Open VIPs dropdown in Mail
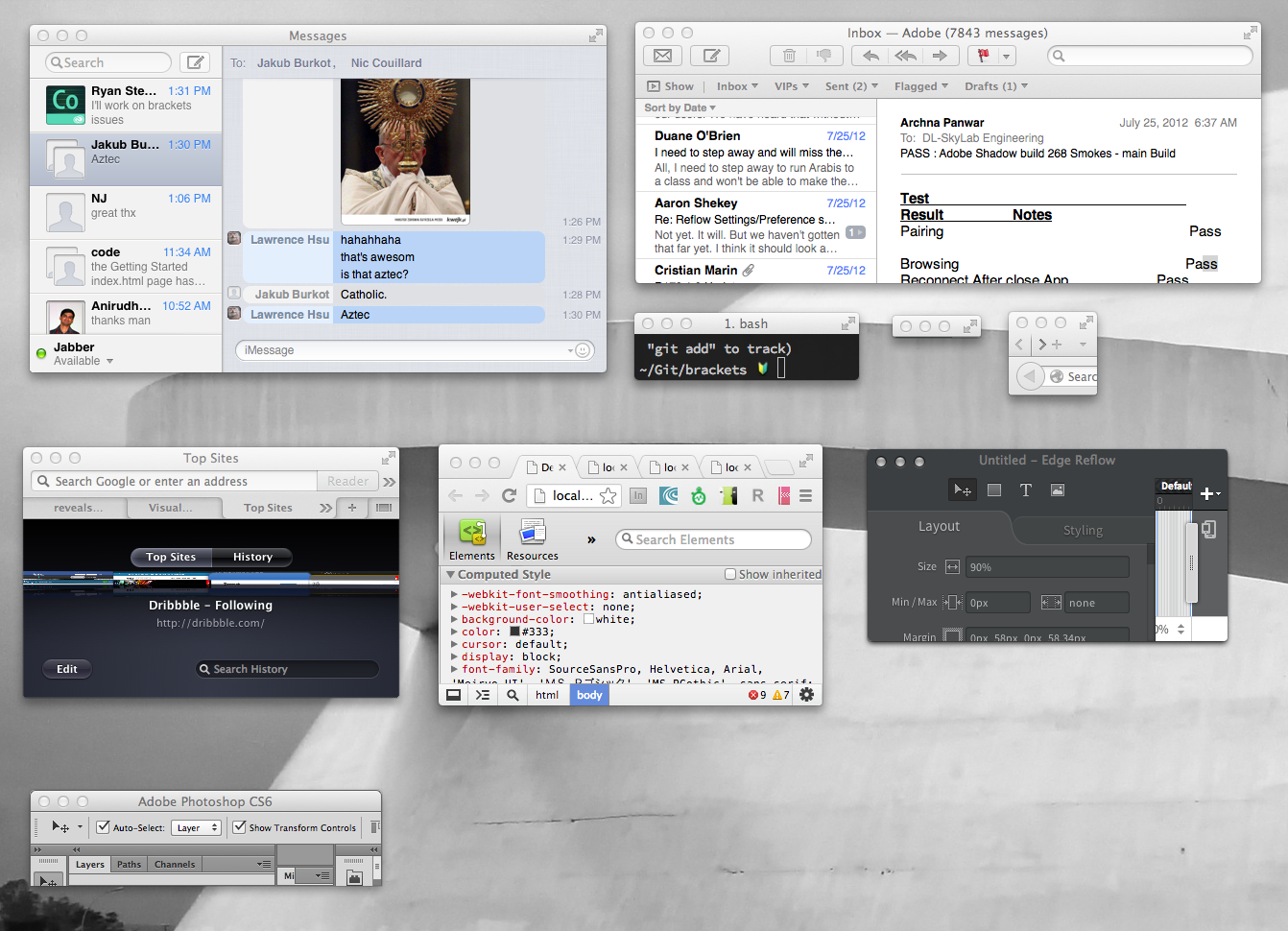The height and width of the screenshot is (931, 1288). click(792, 85)
